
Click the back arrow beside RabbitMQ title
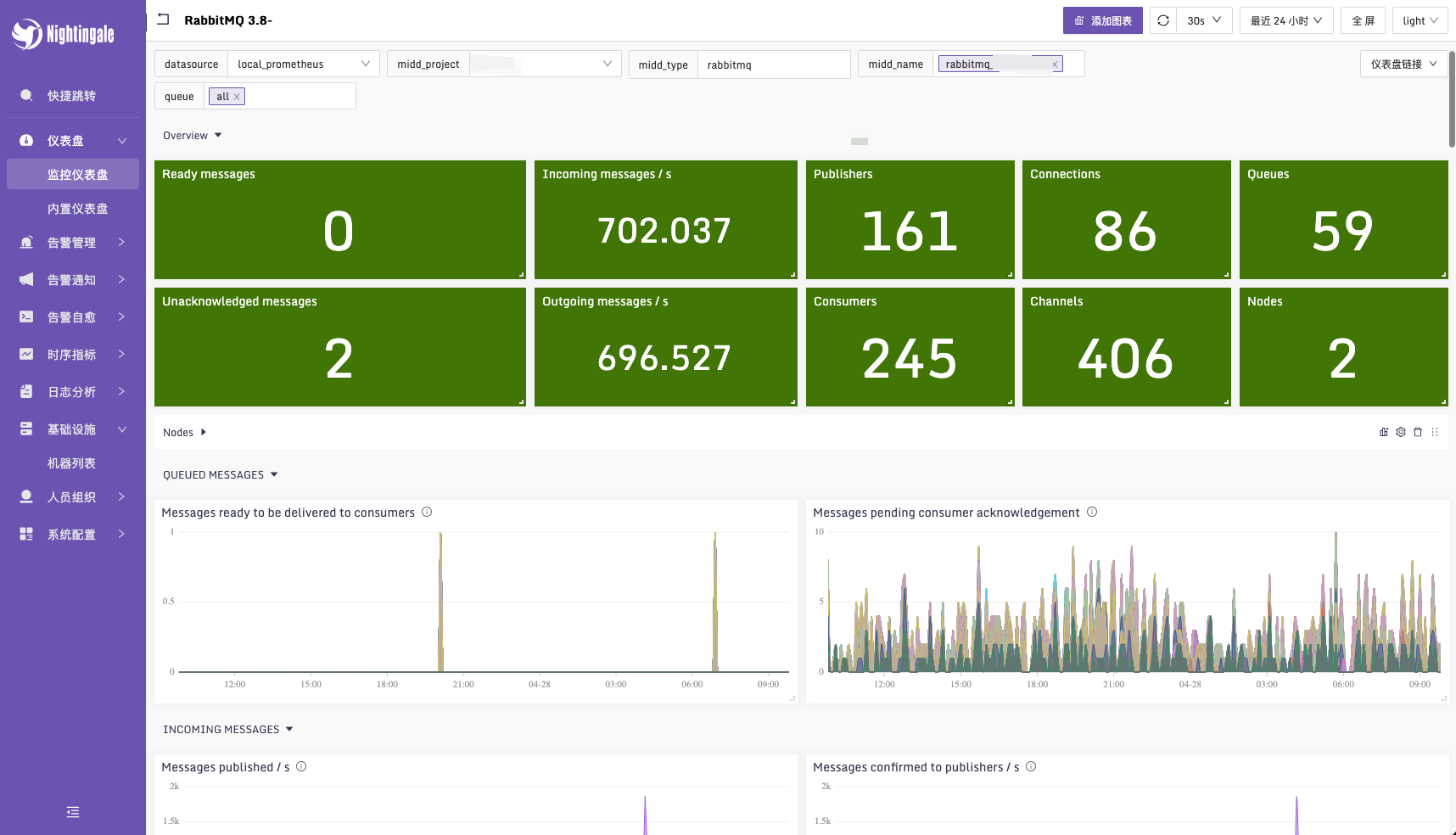(x=164, y=20)
